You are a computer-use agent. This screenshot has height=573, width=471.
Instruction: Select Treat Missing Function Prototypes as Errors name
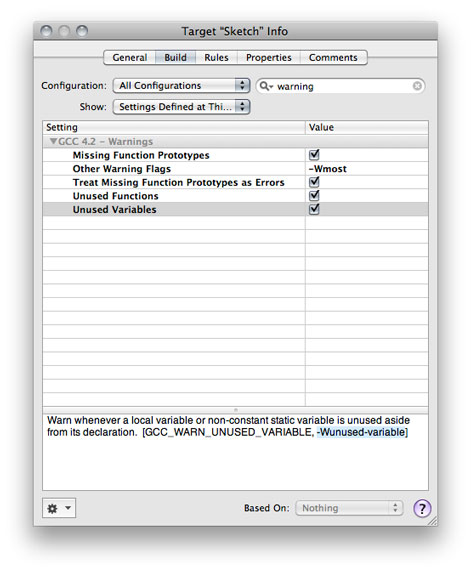[x=178, y=182]
